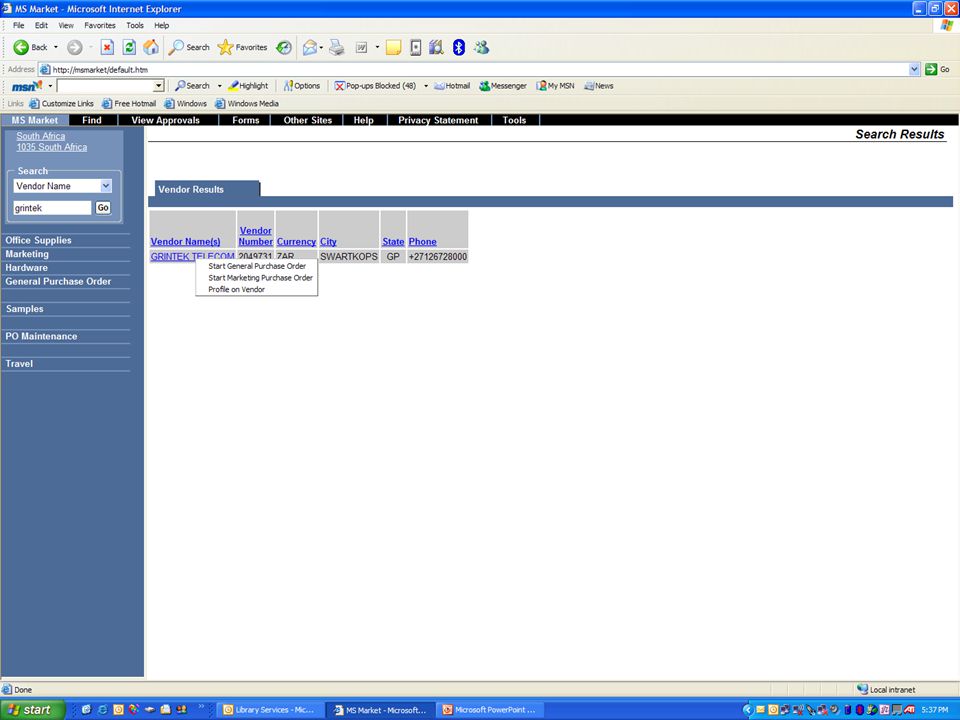The width and height of the screenshot is (960, 720).
Task: Print the page with the printer icon
Action: (x=337, y=47)
